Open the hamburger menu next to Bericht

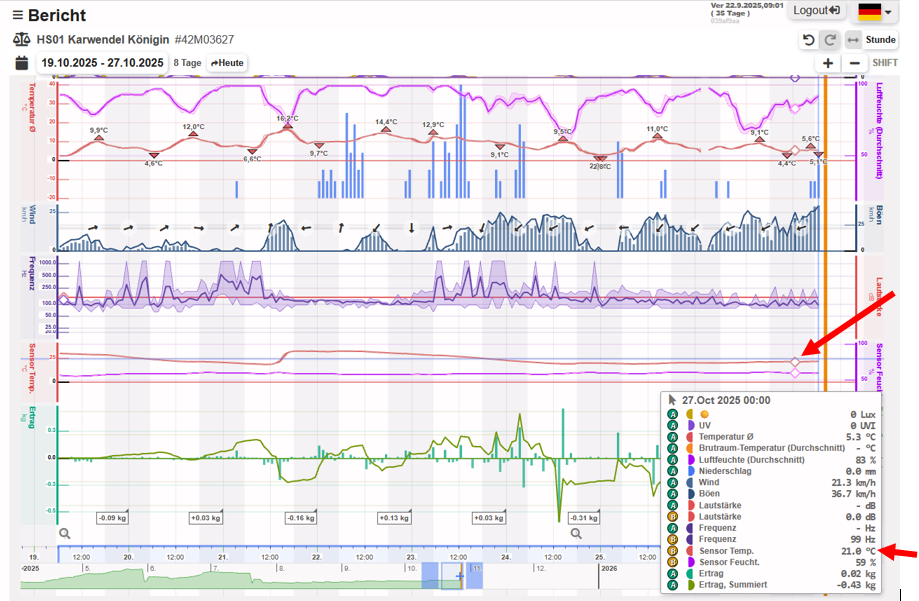[16, 15]
